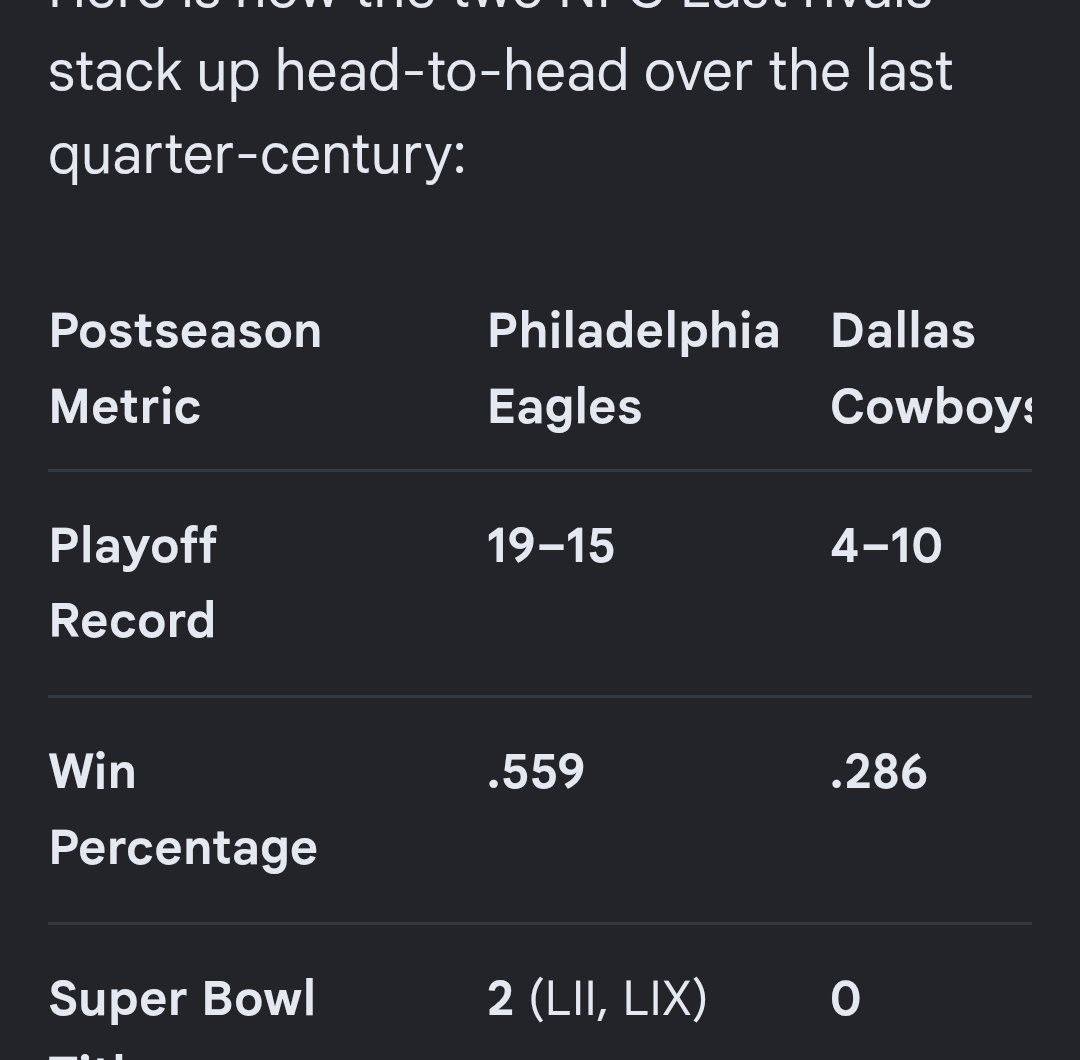Tap the Cowboys 4–10 playoff record cell
The height and width of the screenshot is (1060, 1080).
coord(886,545)
